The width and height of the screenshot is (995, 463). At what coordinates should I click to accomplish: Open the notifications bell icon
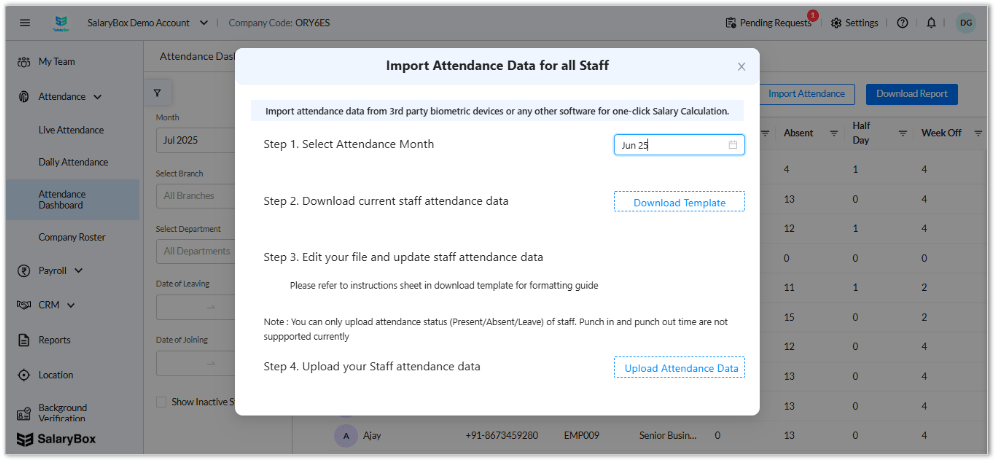coord(931,23)
